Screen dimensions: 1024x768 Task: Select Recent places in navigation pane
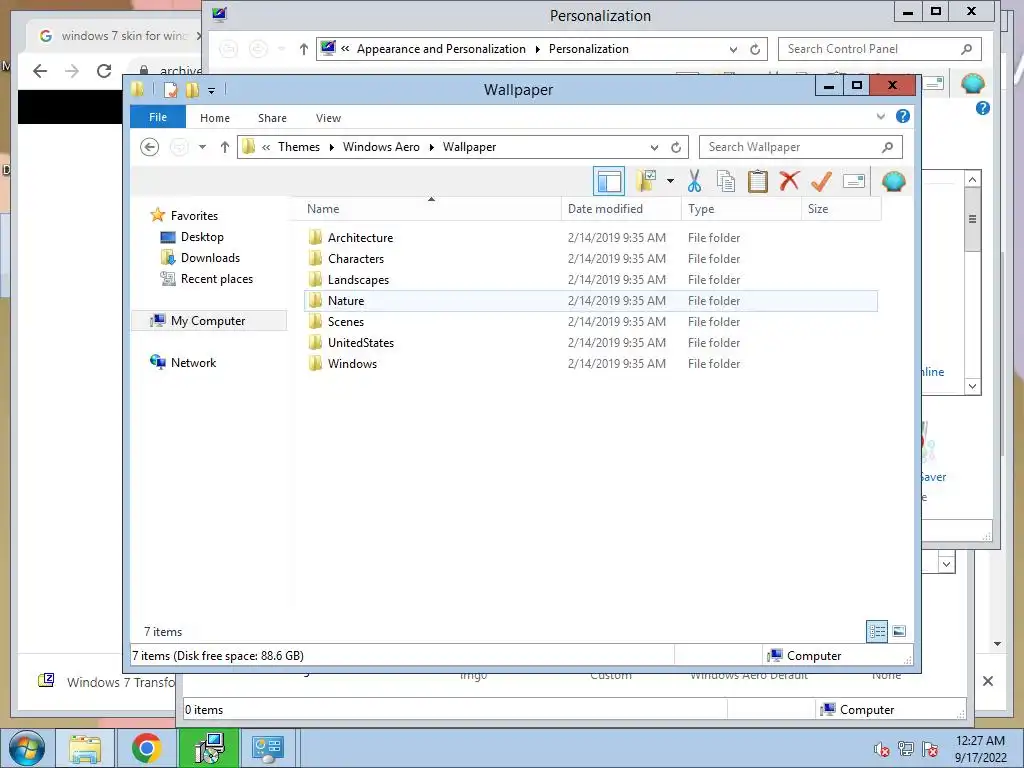[x=217, y=279]
